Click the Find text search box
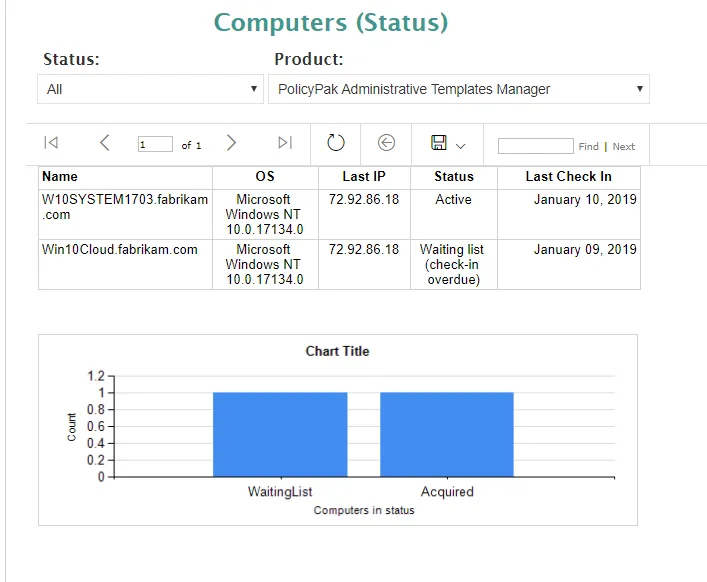 point(535,146)
